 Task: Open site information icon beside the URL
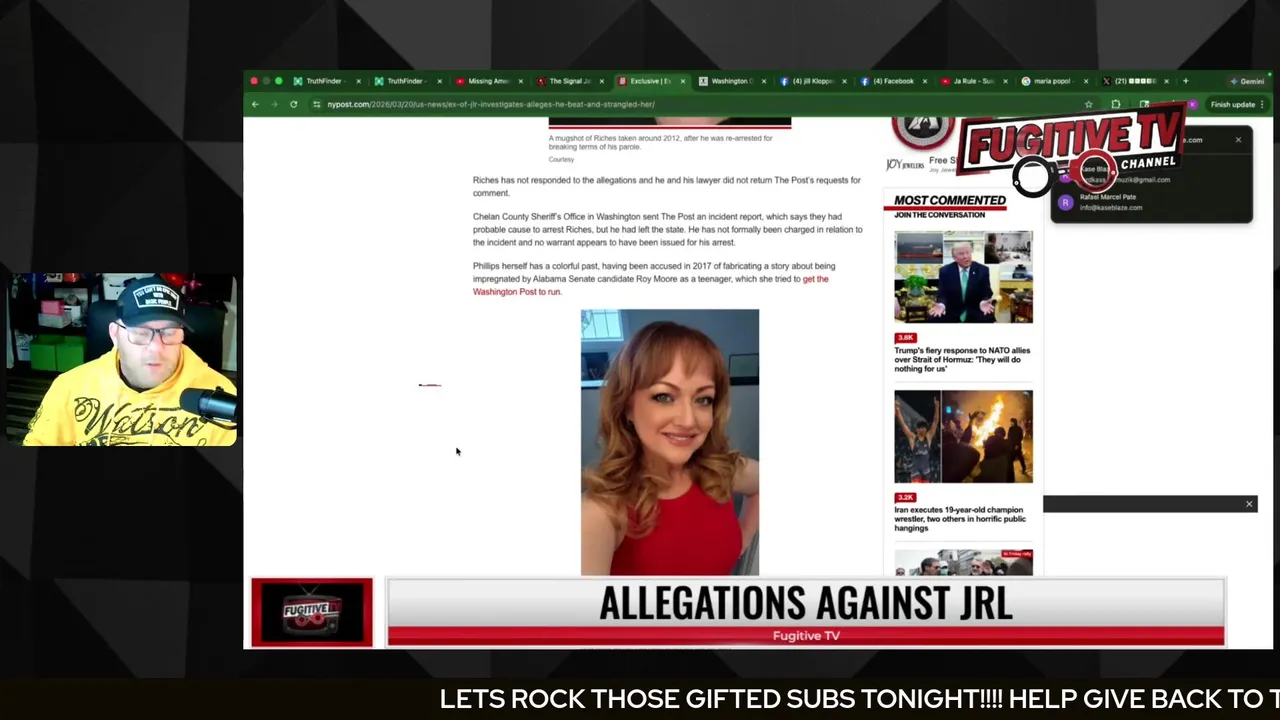316,104
